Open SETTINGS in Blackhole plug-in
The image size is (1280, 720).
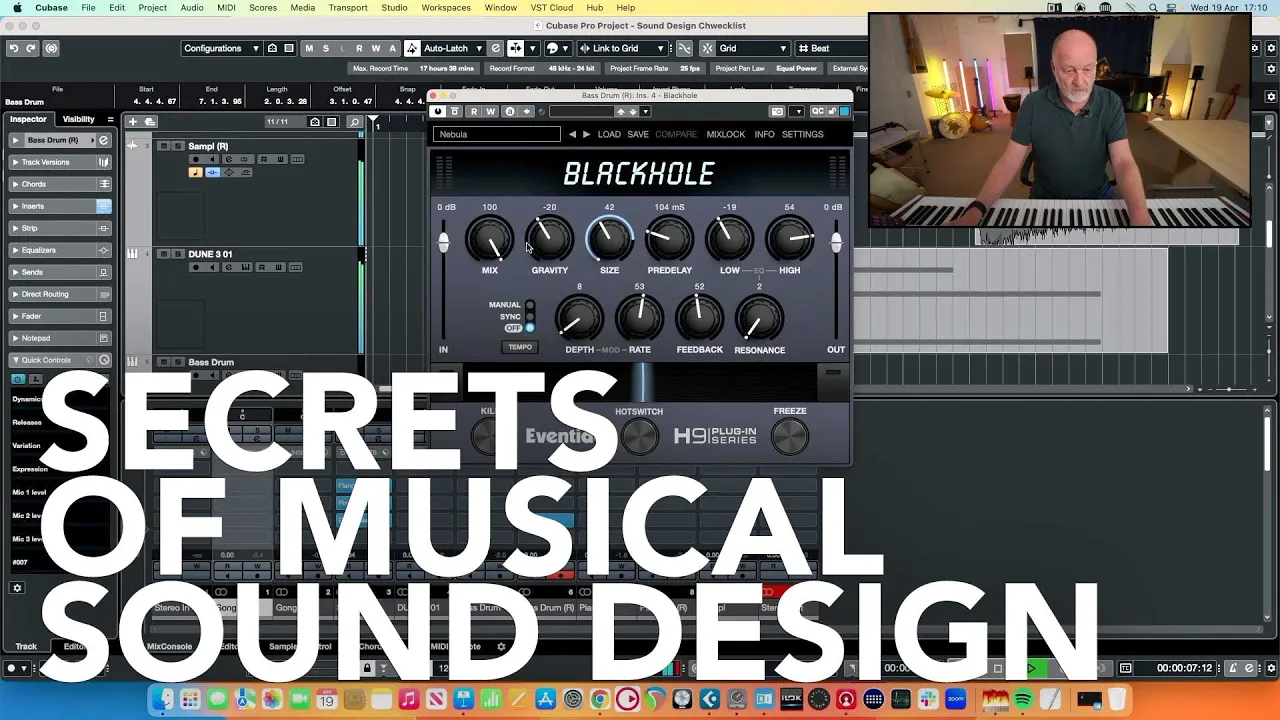tap(803, 134)
